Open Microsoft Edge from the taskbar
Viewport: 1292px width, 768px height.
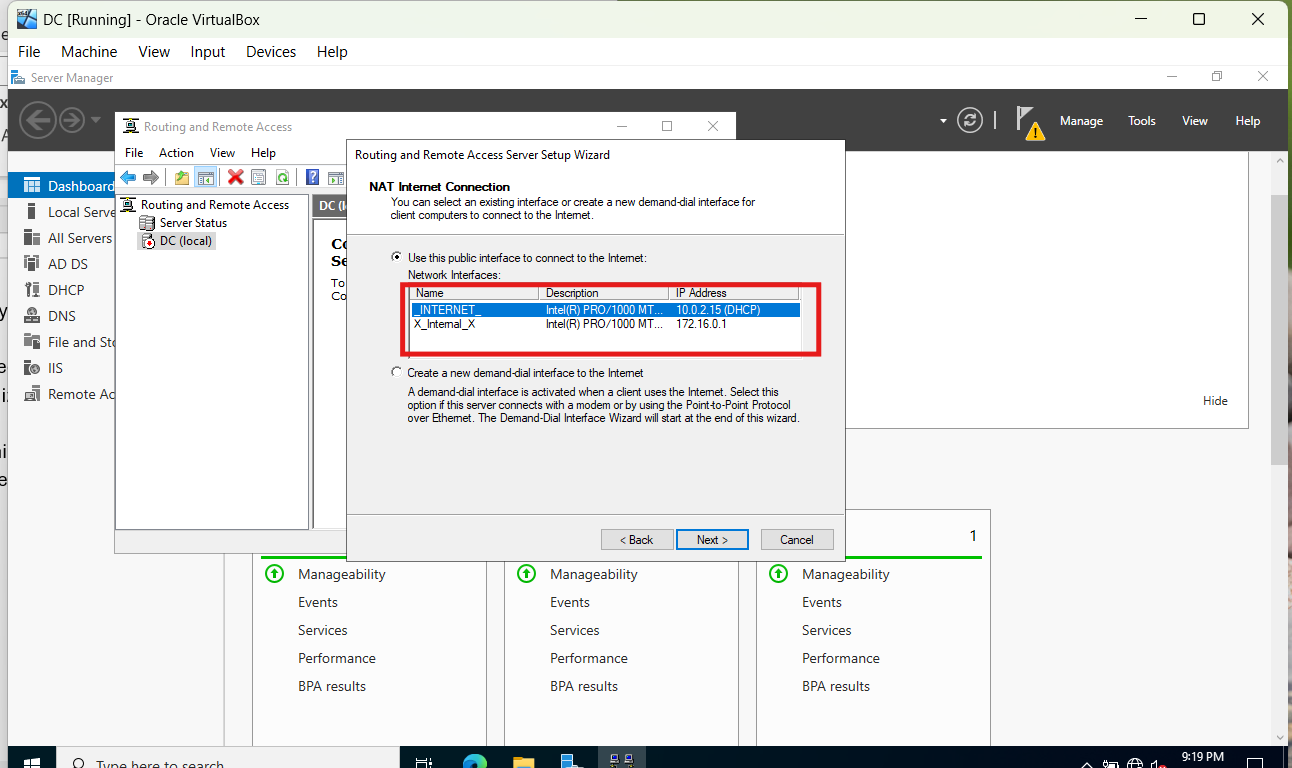pos(475,762)
